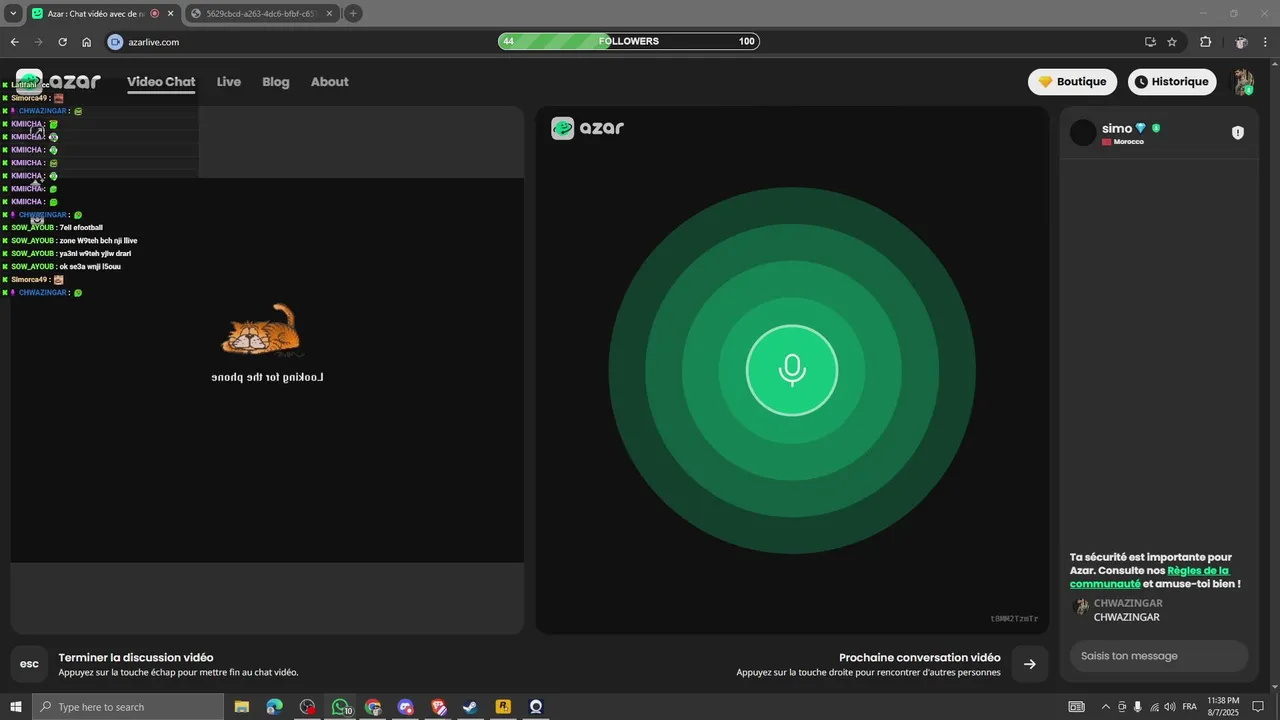
Task: Close the Azar browser tab
Action: point(168,14)
